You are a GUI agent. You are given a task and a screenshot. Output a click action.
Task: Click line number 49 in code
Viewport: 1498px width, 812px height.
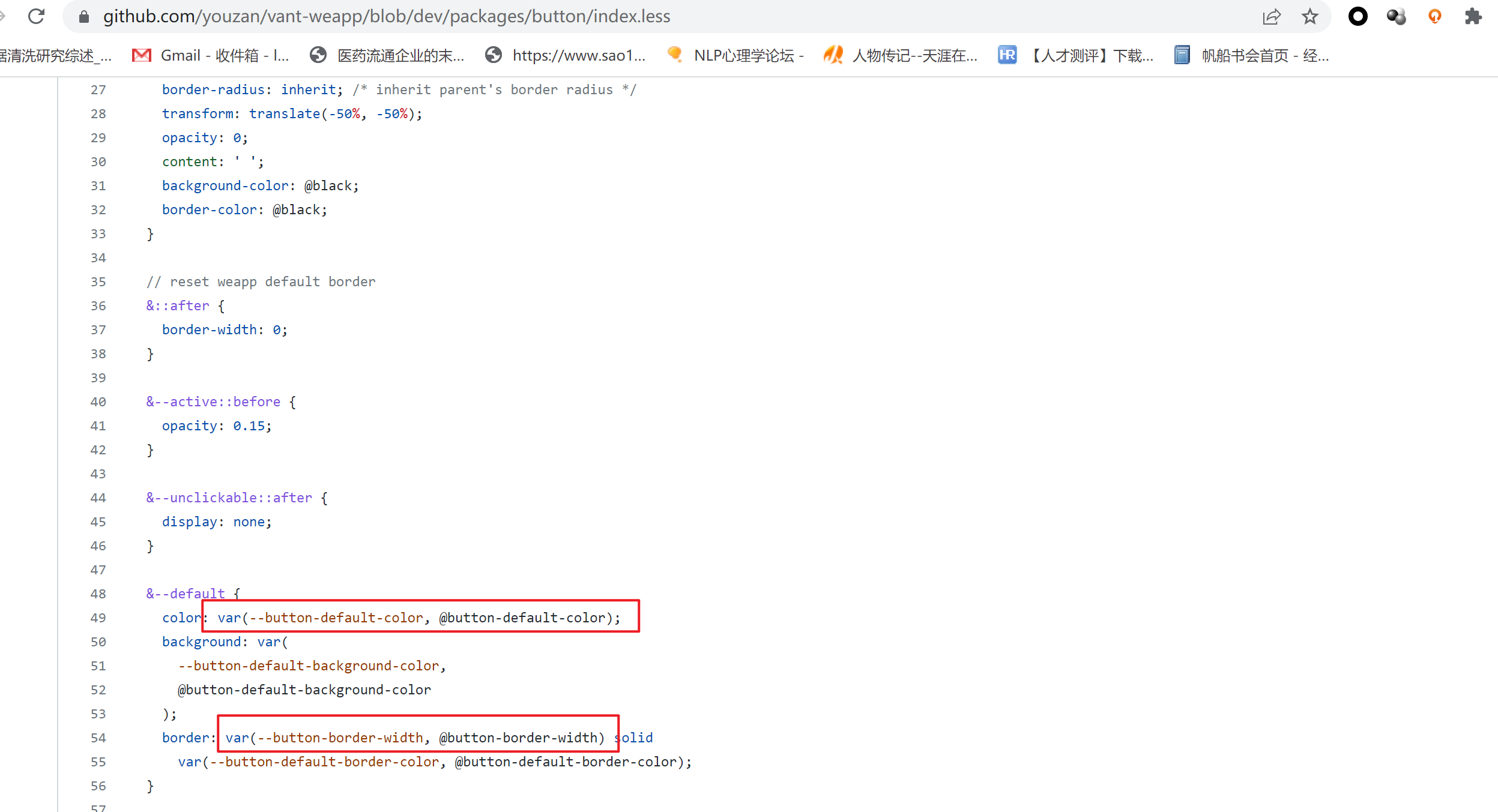point(98,618)
